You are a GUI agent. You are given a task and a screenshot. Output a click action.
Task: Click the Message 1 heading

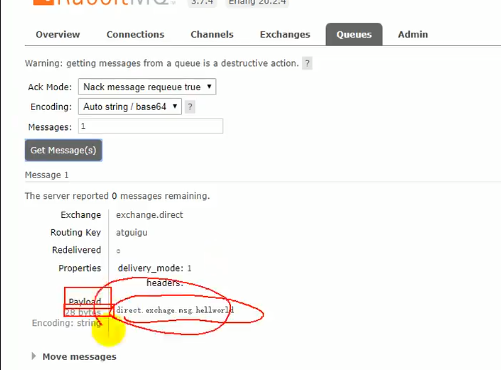click(47, 175)
